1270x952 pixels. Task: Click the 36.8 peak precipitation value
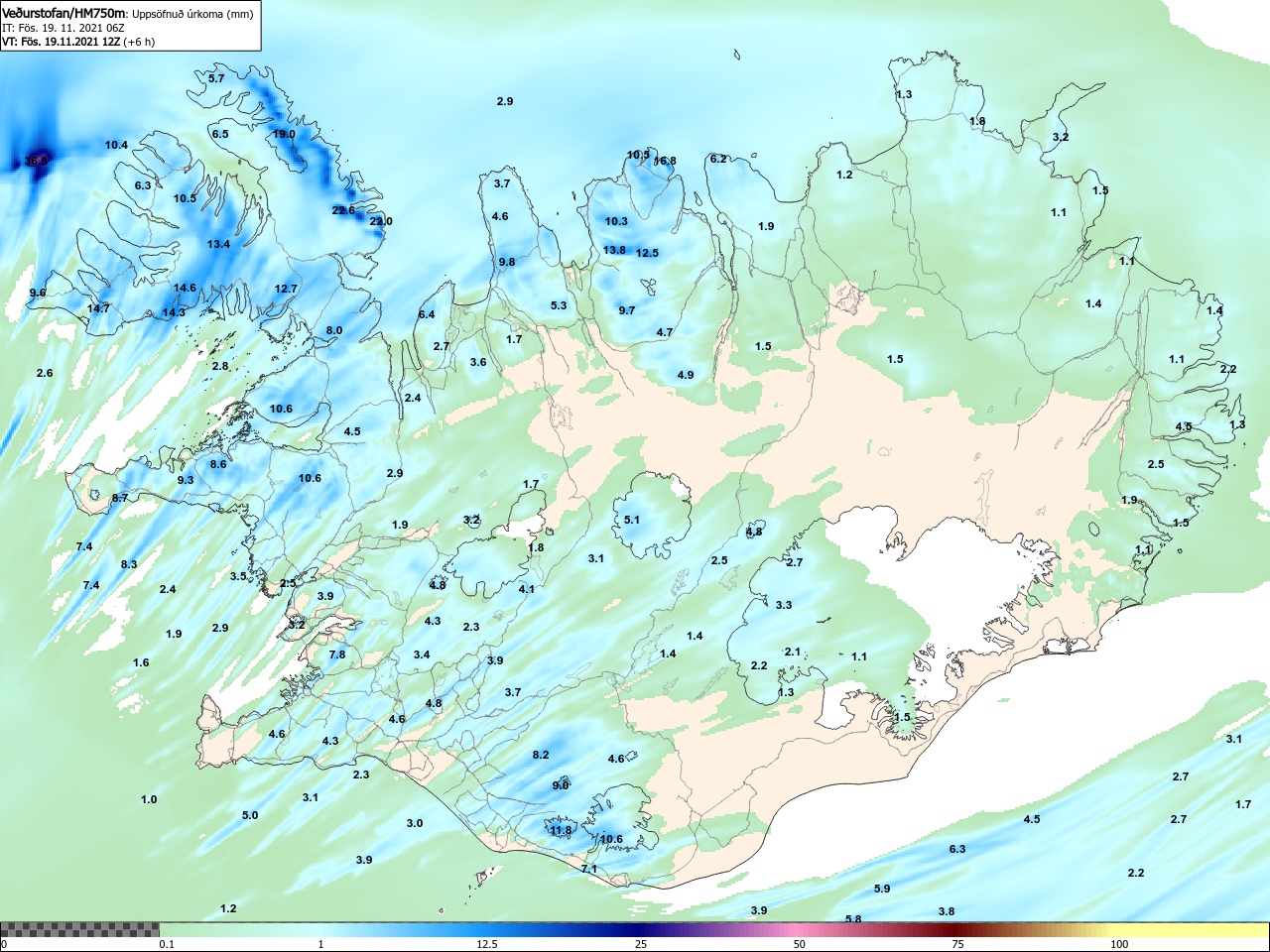(36, 161)
